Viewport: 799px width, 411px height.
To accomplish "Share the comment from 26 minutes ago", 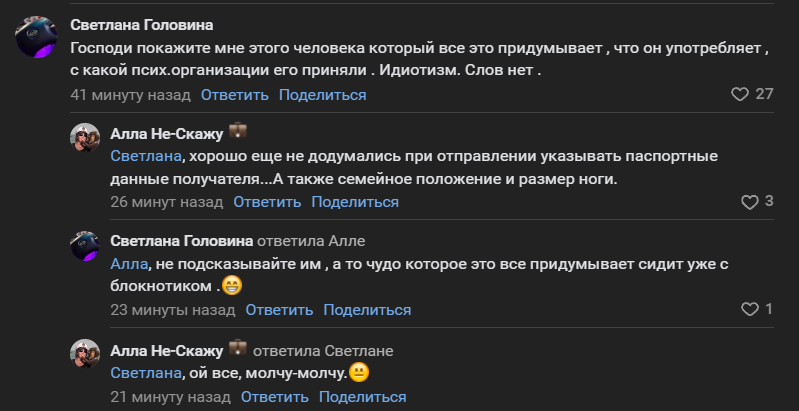I will click(x=355, y=202).
